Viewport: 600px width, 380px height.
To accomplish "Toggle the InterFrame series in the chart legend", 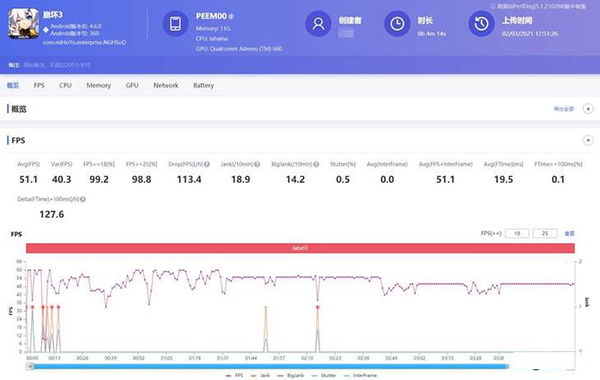I will tap(360, 375).
